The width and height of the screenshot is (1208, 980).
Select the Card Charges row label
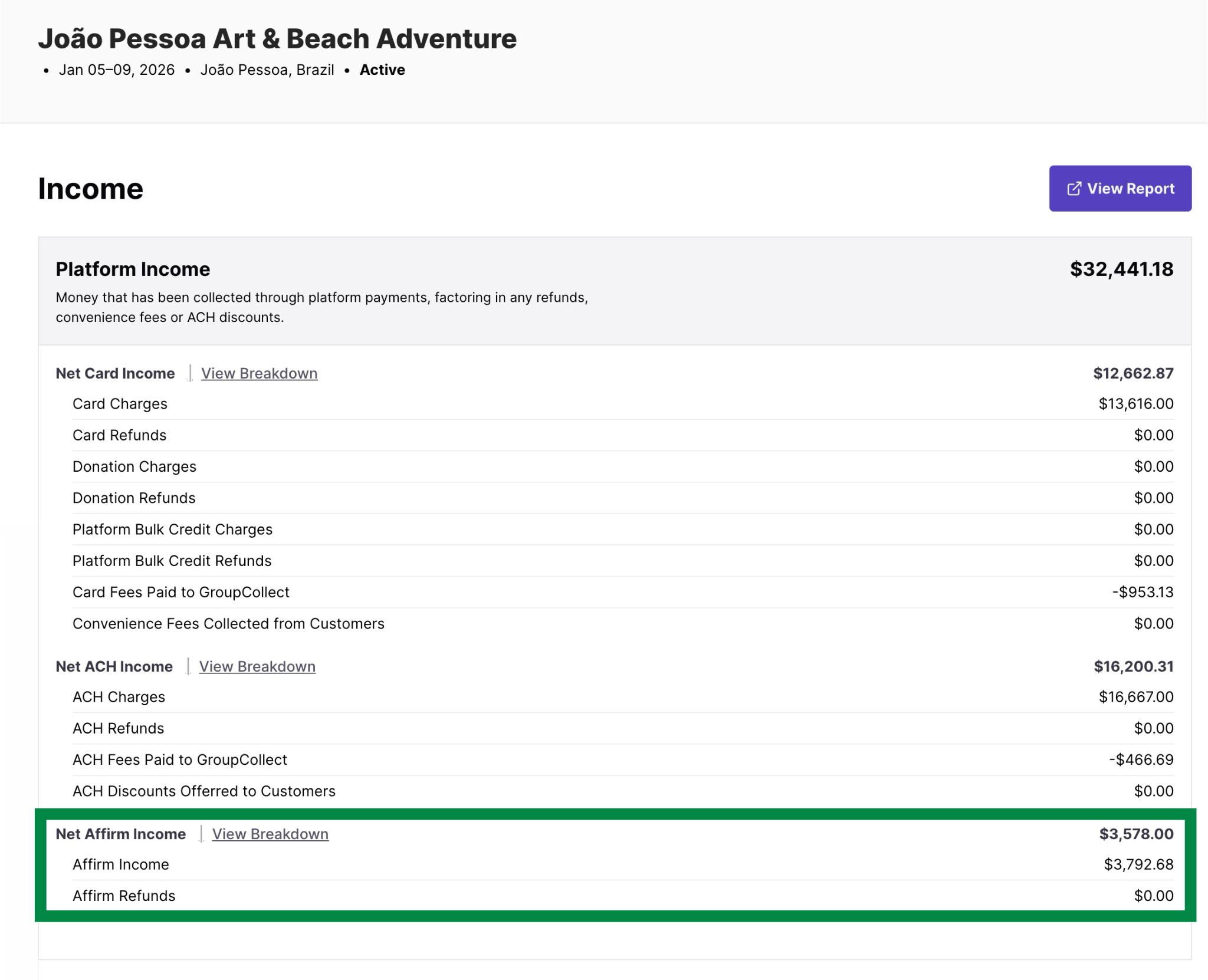tap(120, 404)
